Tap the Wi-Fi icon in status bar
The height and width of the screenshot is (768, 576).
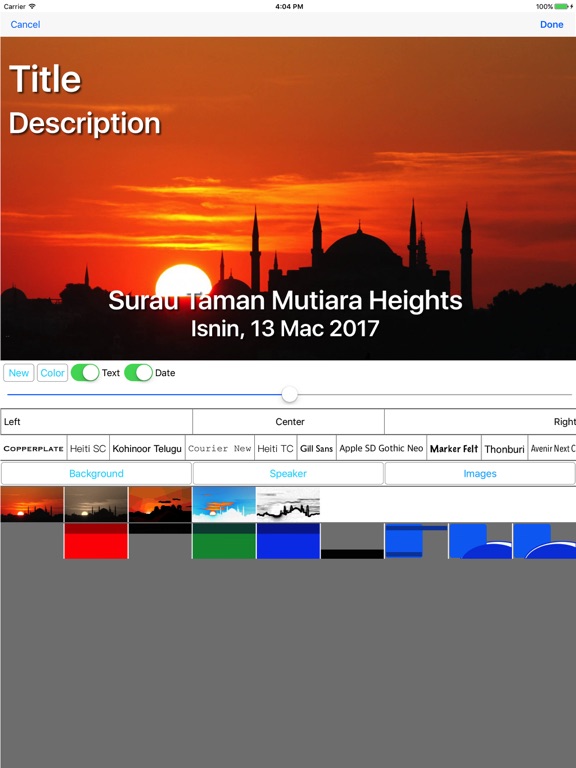32,6
